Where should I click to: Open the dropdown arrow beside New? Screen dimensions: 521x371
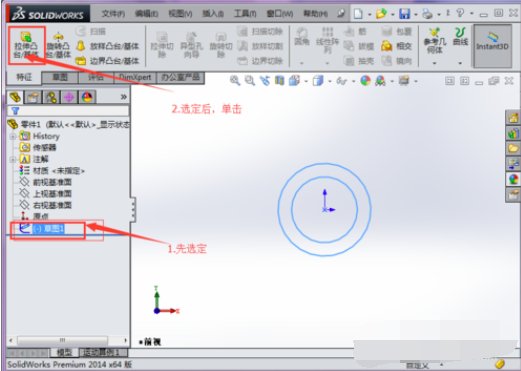(x=369, y=15)
